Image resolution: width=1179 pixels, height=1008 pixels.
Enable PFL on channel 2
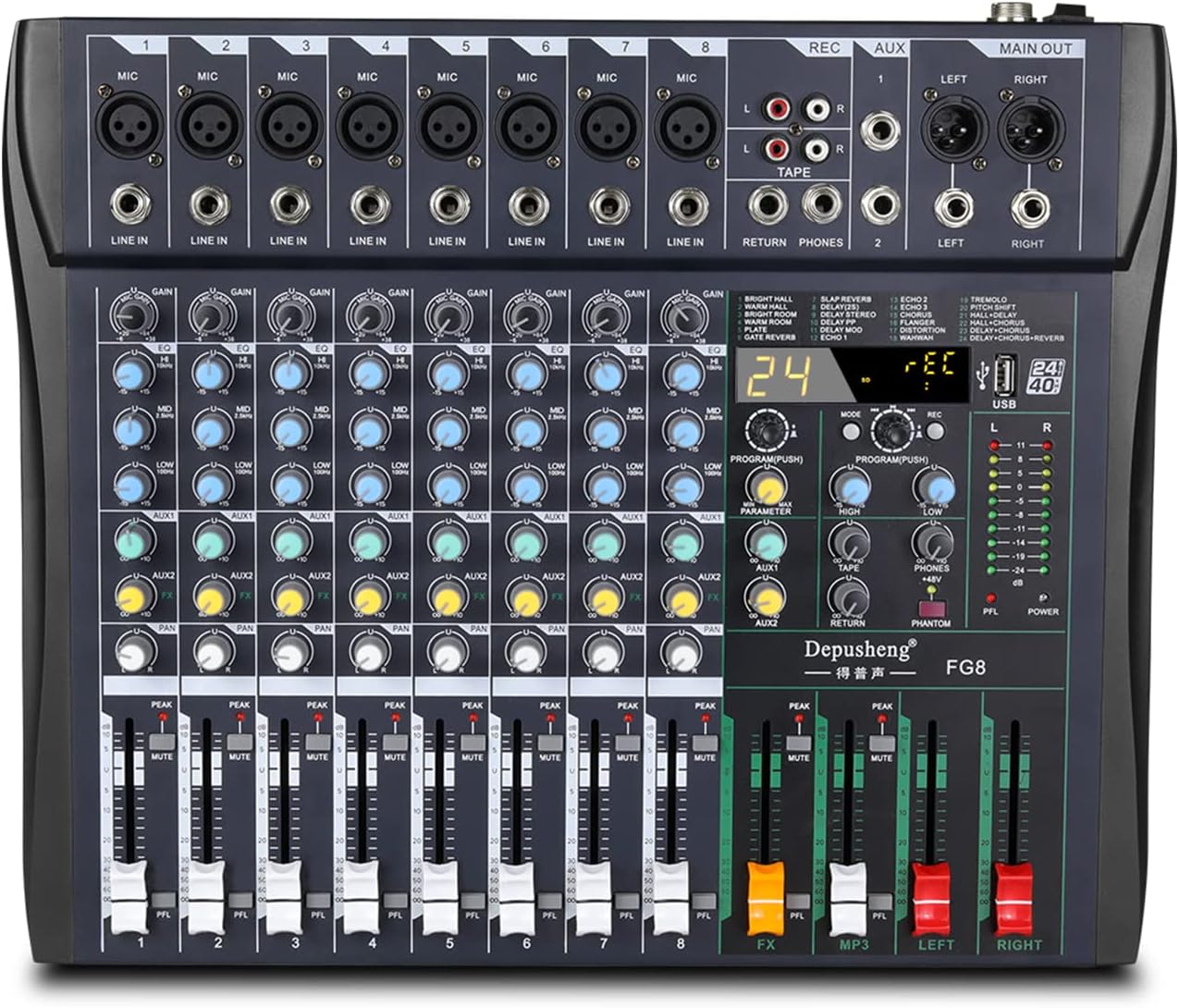[240, 901]
